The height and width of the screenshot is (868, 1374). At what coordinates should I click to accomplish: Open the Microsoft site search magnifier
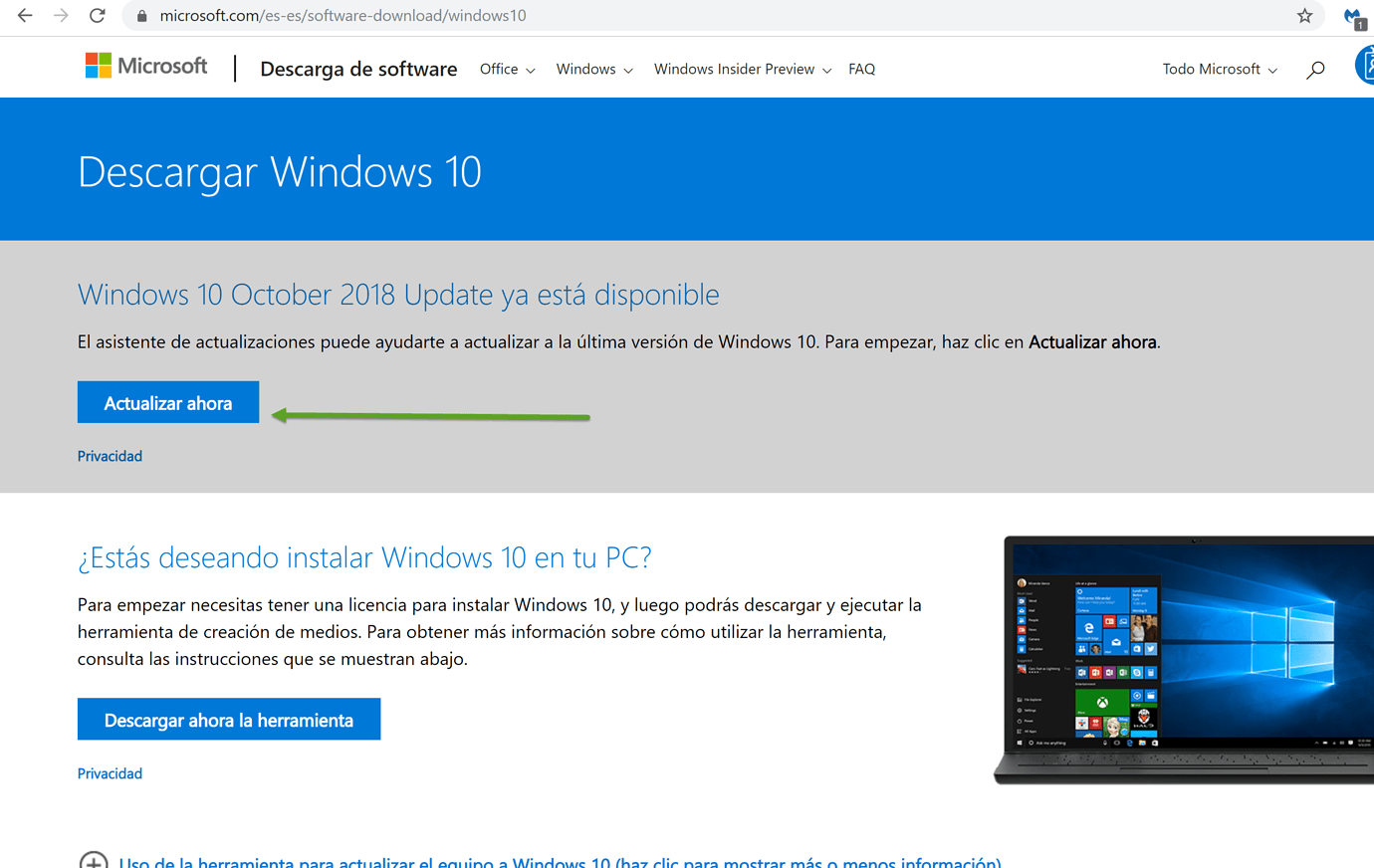(1315, 70)
